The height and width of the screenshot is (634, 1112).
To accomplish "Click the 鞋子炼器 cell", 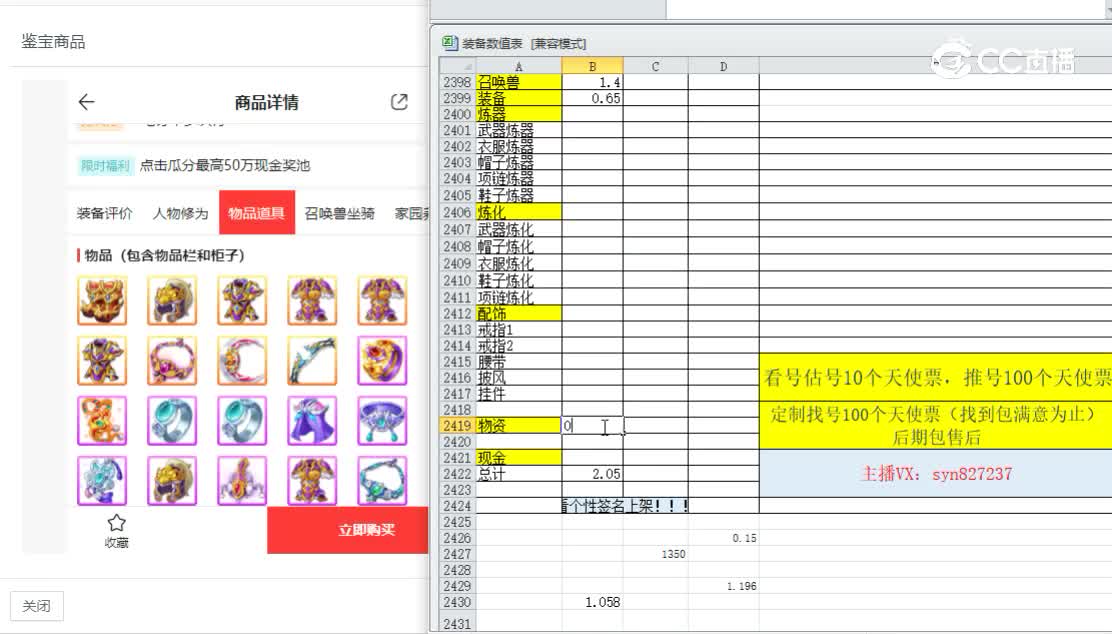I will pos(518,195).
